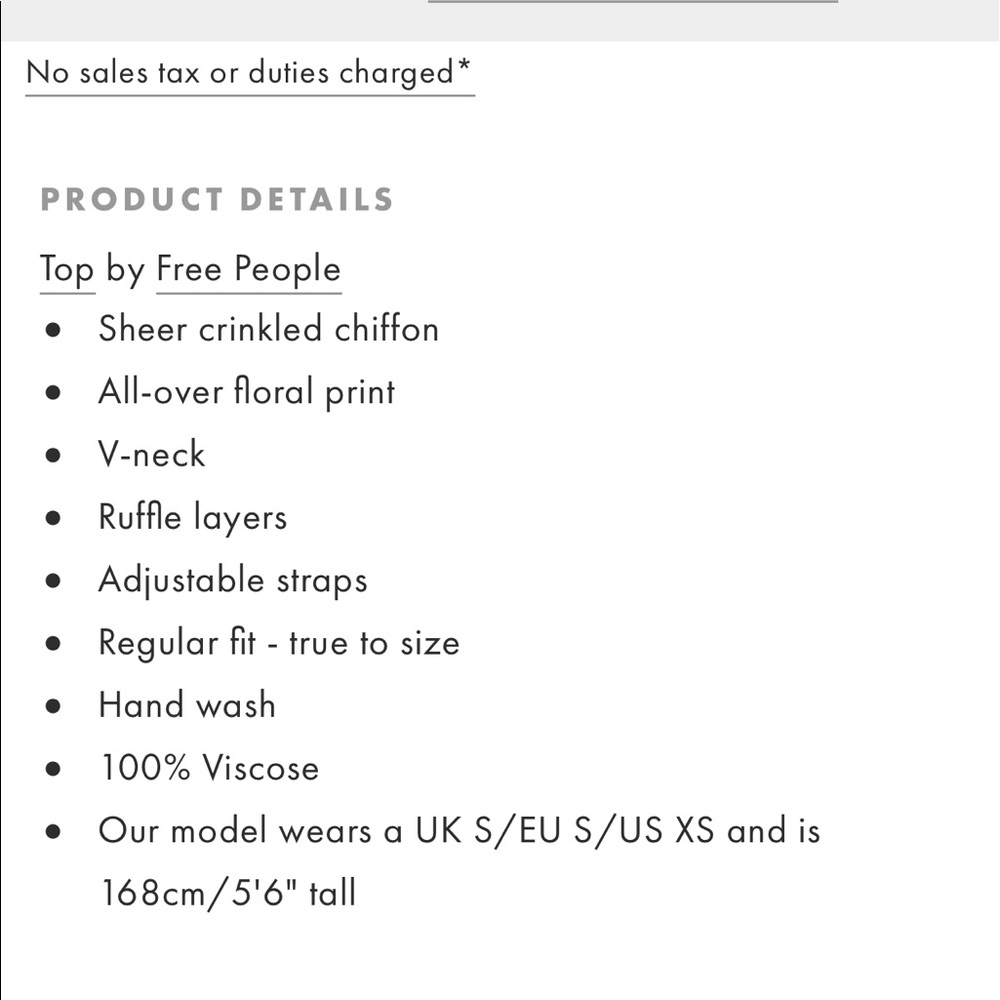Click the "No sales tax or duties charged" link

click(249, 73)
